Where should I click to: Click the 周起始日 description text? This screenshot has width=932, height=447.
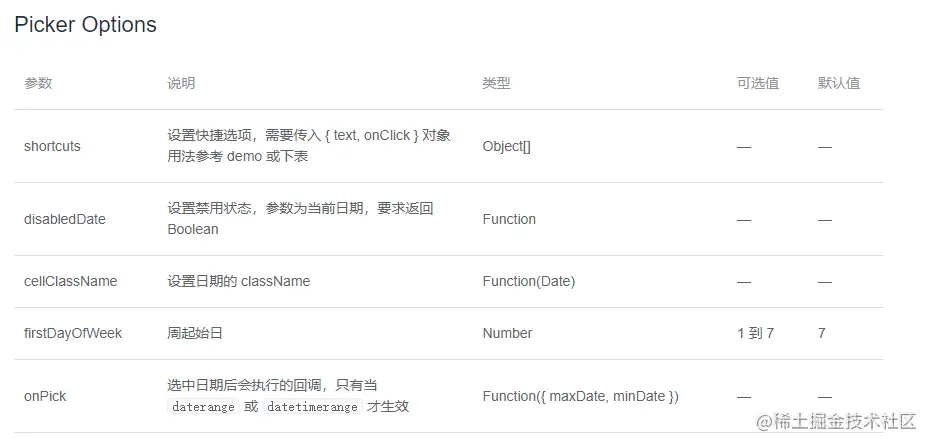[x=195, y=333]
